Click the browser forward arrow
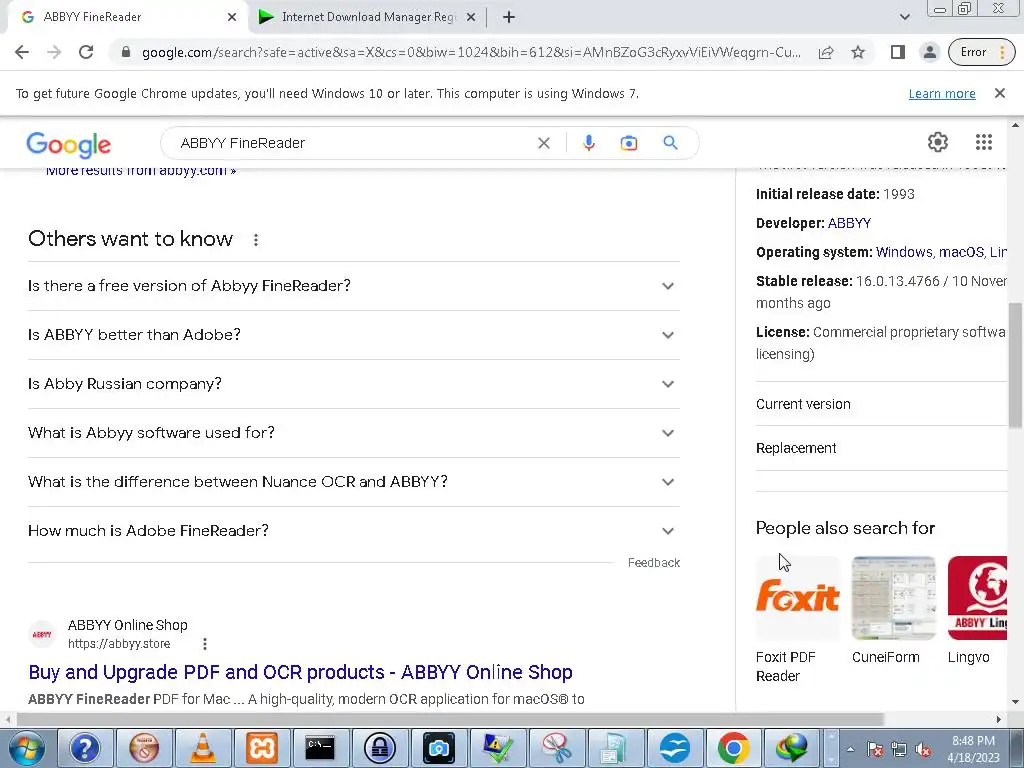1024x768 pixels. click(x=54, y=52)
